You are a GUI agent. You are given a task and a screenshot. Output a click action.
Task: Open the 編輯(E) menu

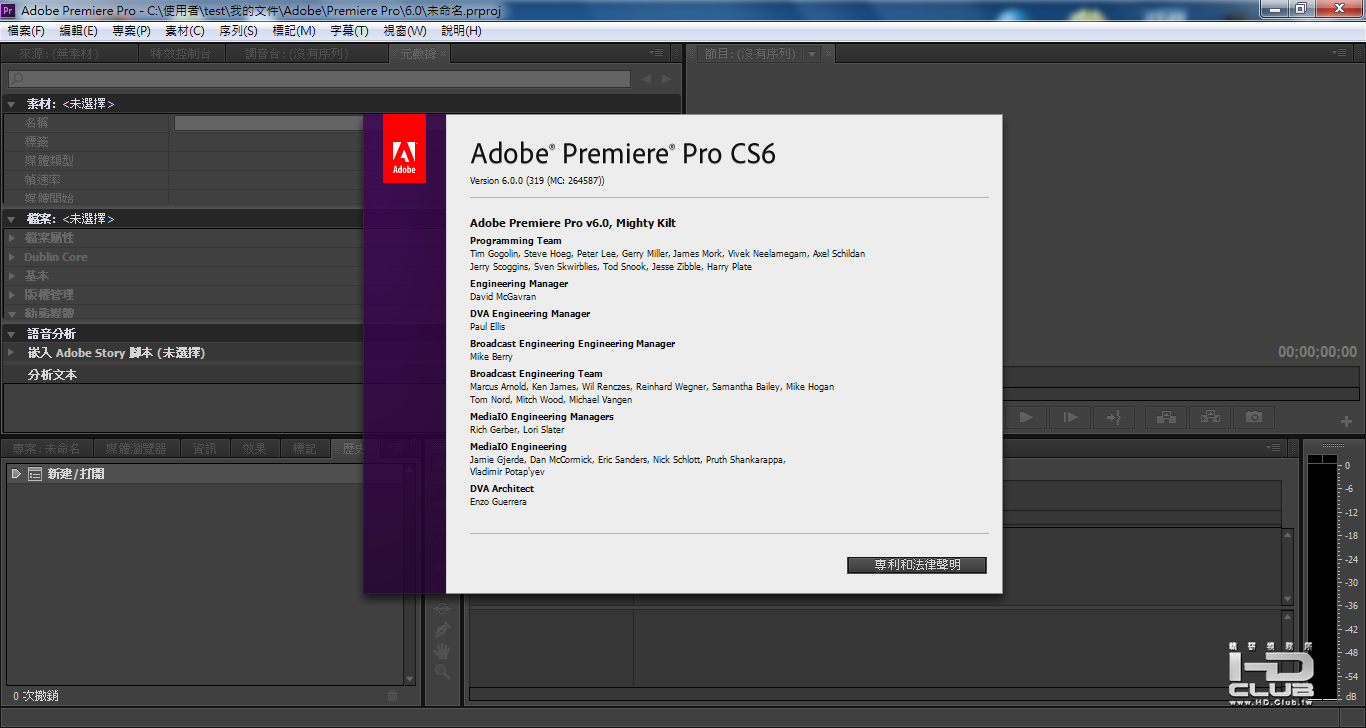(x=79, y=31)
